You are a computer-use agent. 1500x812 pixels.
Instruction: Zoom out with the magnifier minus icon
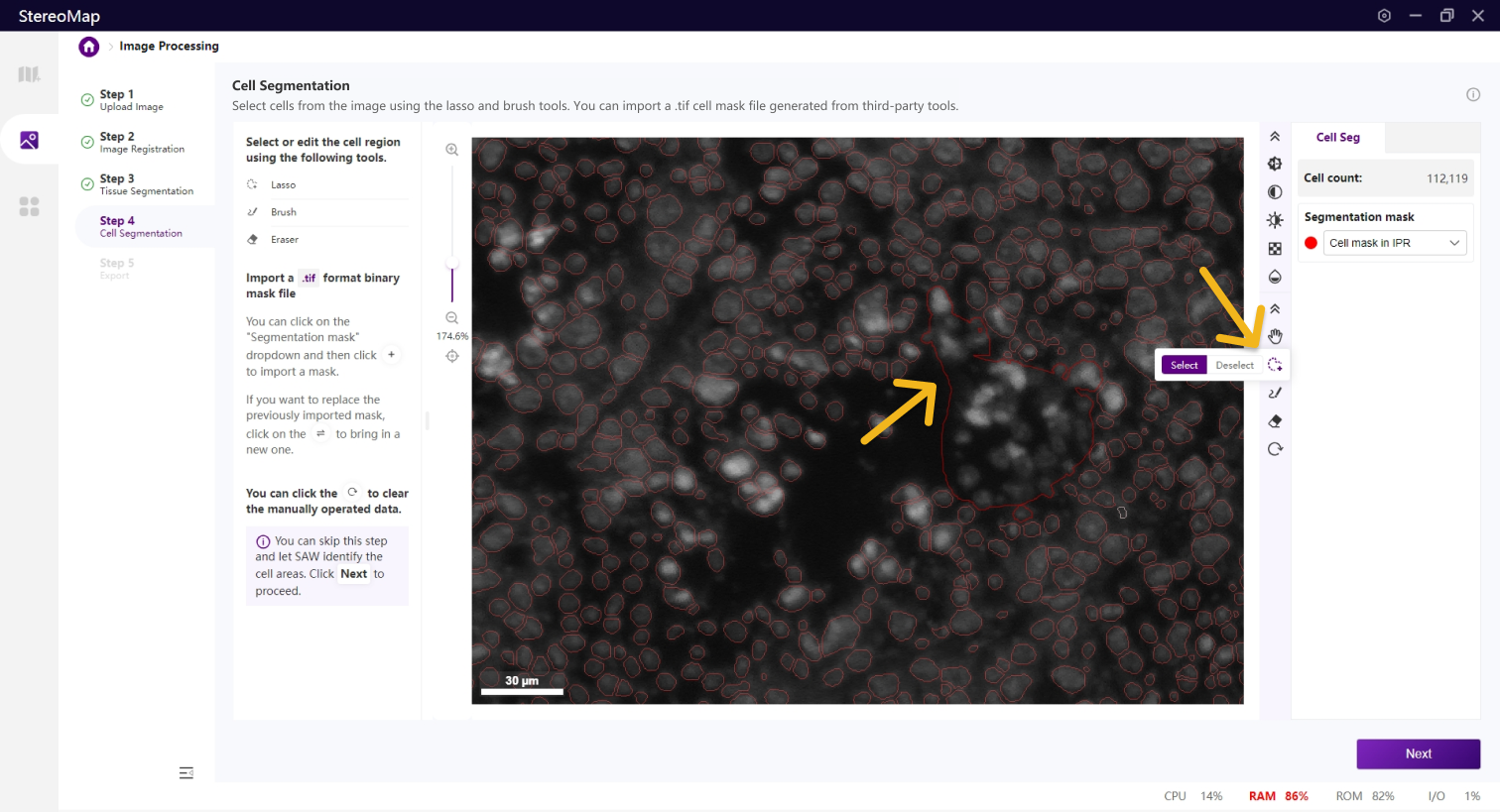(x=452, y=318)
